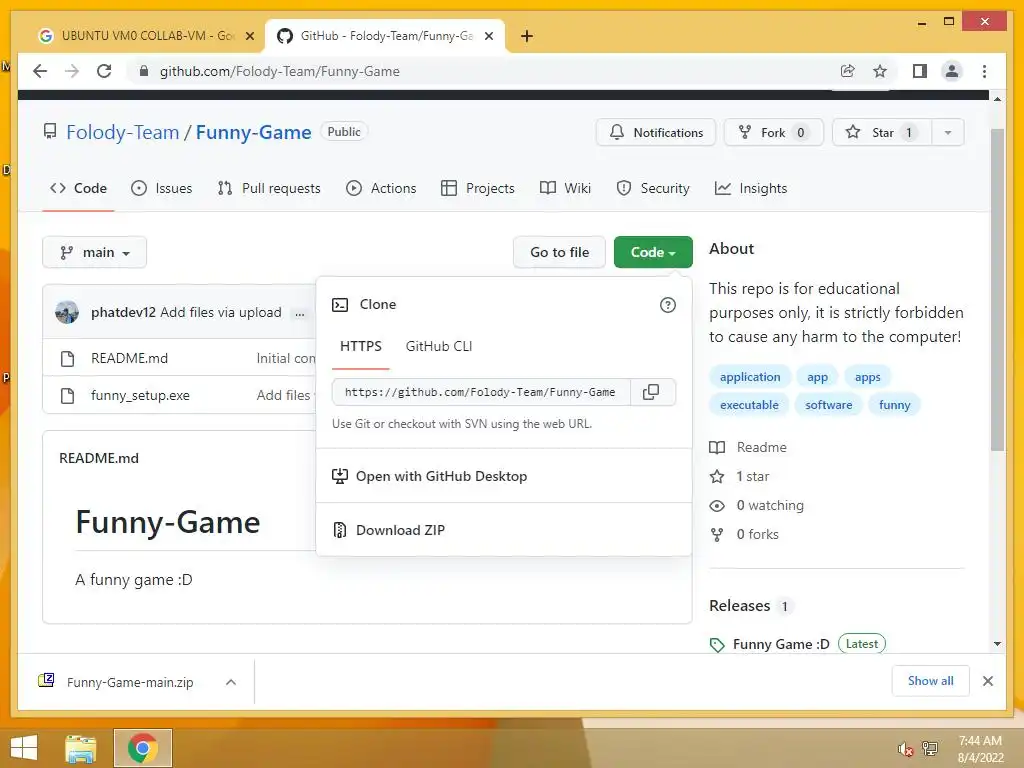Click the repository icon beside Folody-Team
The image size is (1024, 768).
tap(50, 132)
